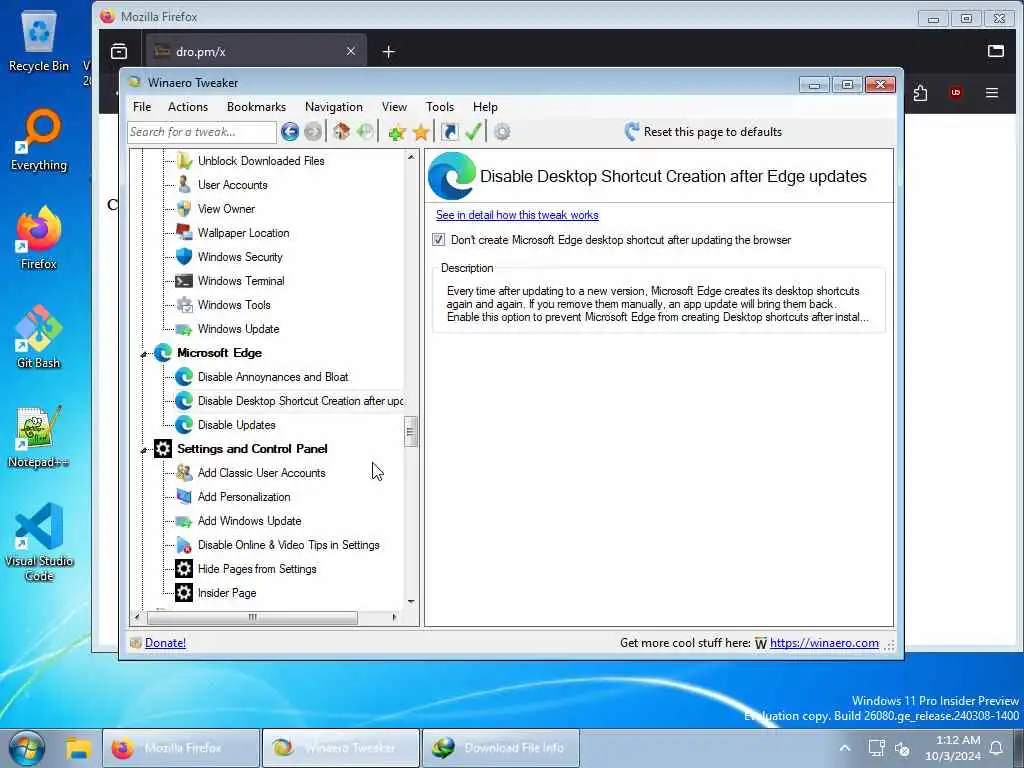Click the Donate! link
Viewport: 1024px width, 768px height.
(x=165, y=643)
